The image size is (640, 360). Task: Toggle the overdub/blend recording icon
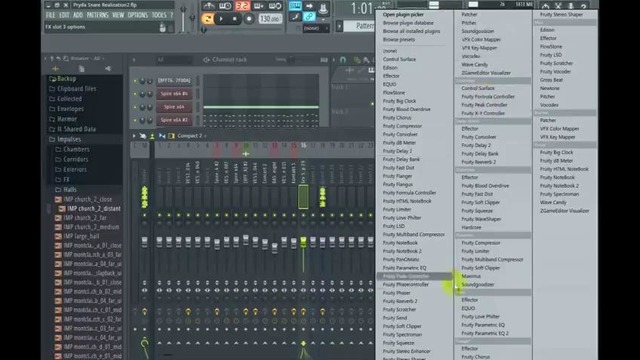[259, 6]
